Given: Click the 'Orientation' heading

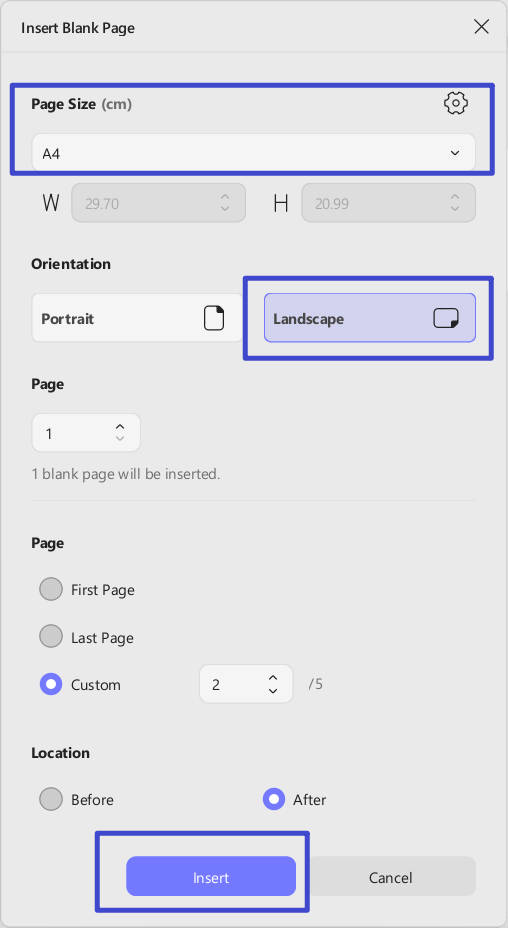Looking at the screenshot, I should pyautogui.click(x=71, y=264).
